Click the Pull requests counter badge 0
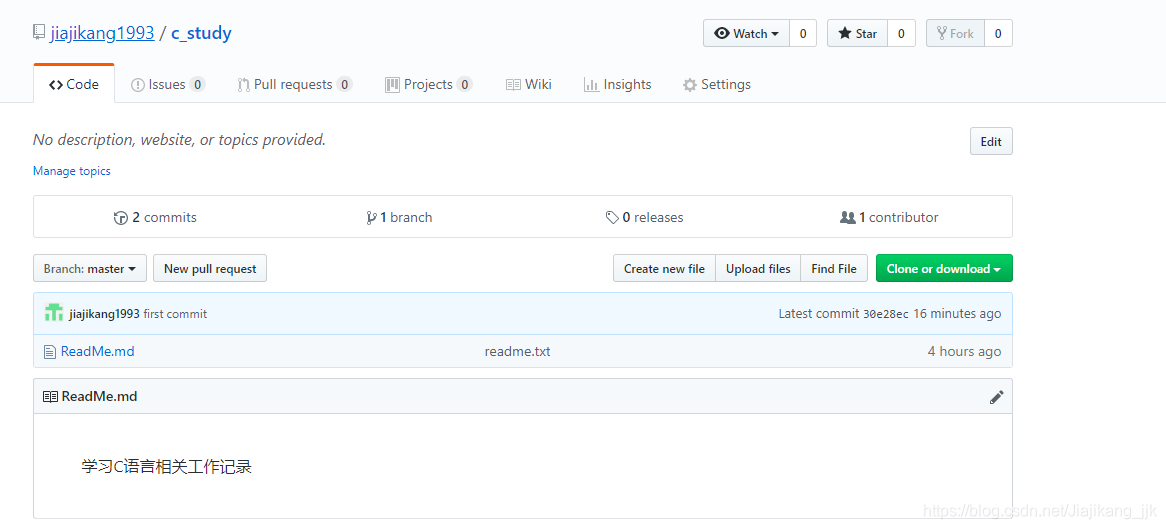 click(344, 85)
